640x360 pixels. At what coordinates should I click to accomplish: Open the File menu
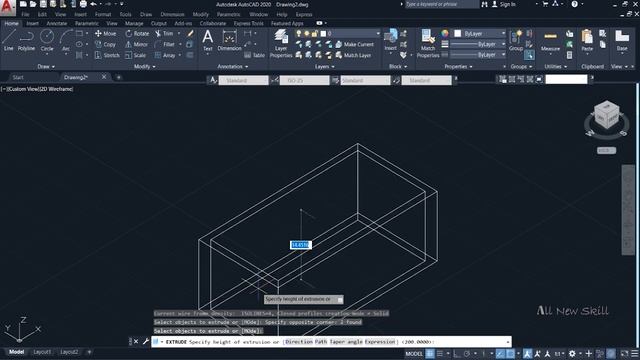[x=25, y=14]
